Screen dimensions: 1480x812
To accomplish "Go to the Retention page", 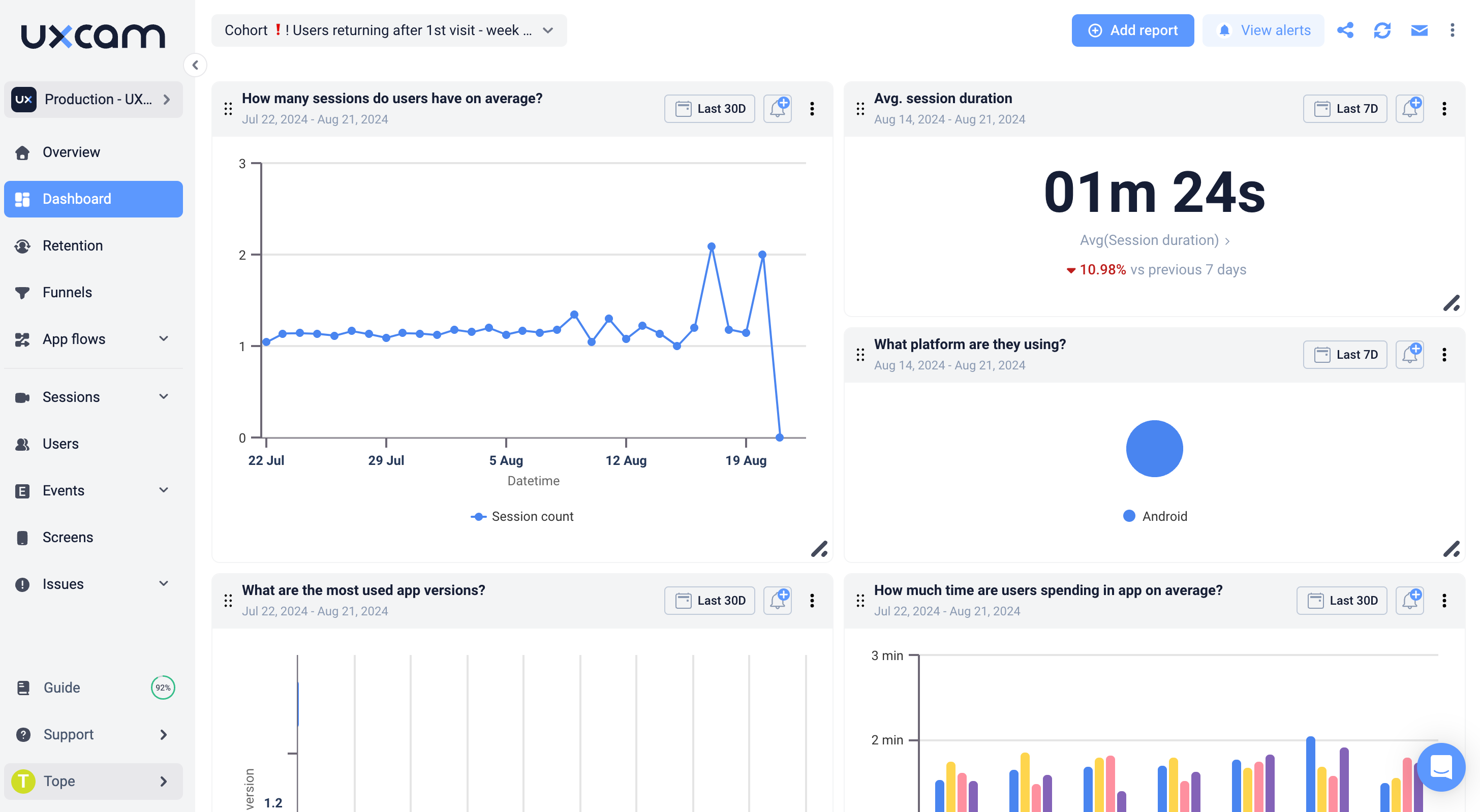I will coord(72,246).
